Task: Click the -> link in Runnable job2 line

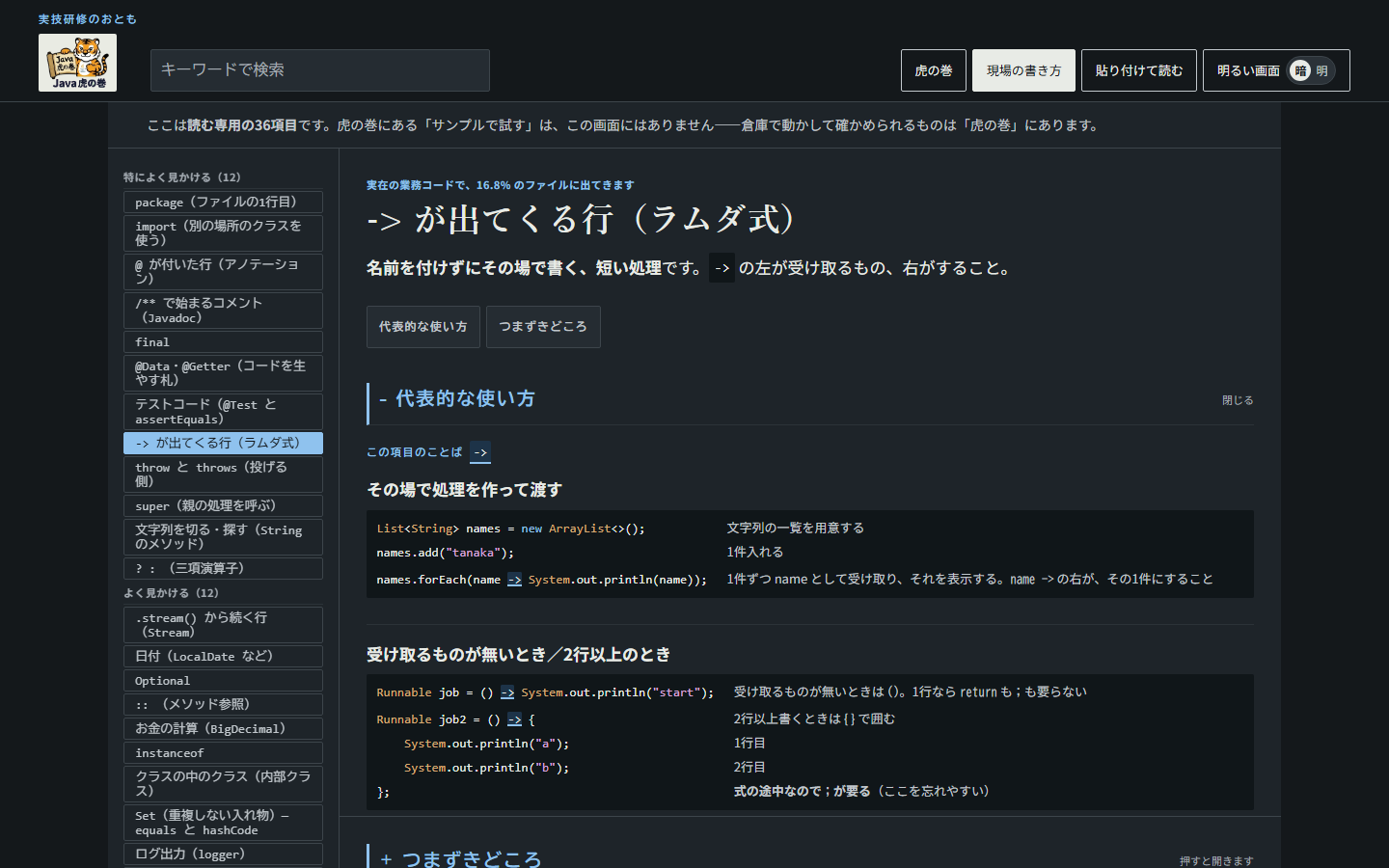Action: 514,719
